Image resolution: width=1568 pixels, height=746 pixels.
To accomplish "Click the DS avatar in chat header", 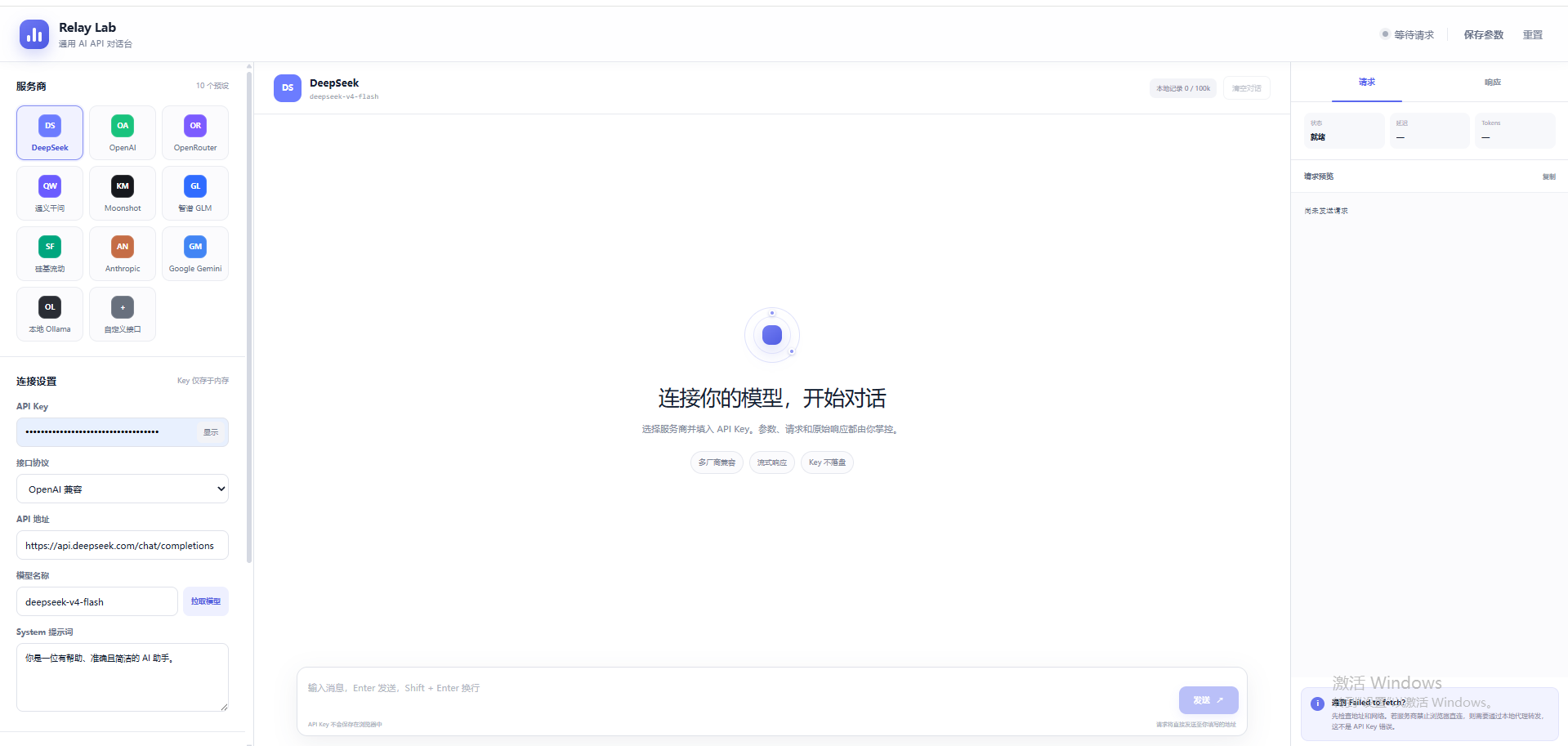I will (288, 88).
